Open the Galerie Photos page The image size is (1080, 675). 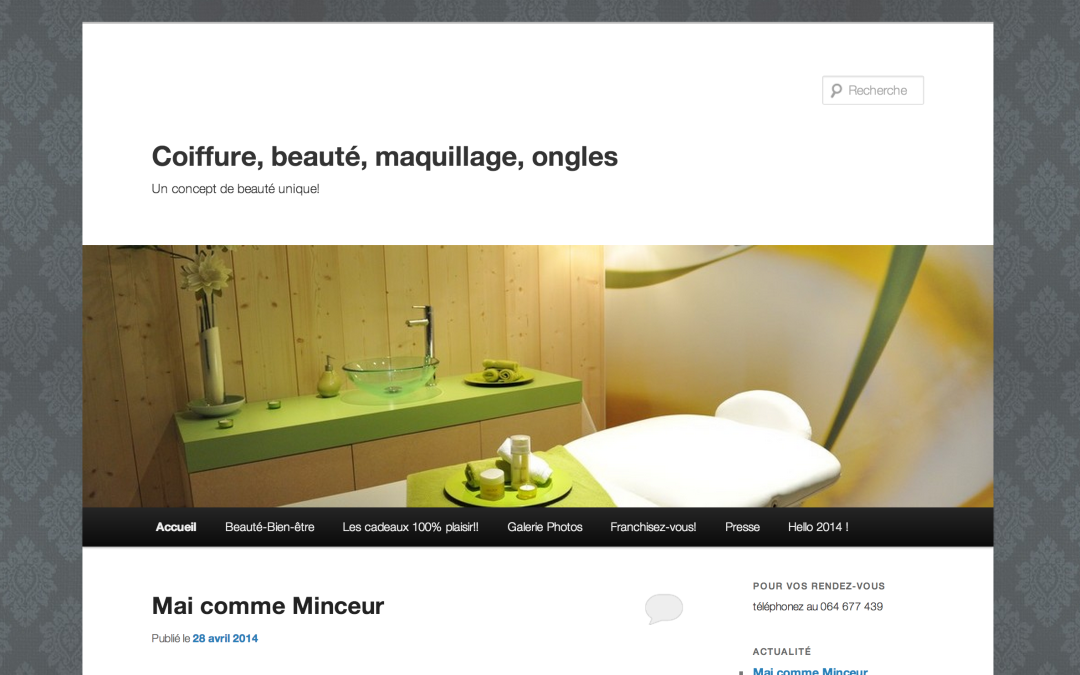[545, 527]
